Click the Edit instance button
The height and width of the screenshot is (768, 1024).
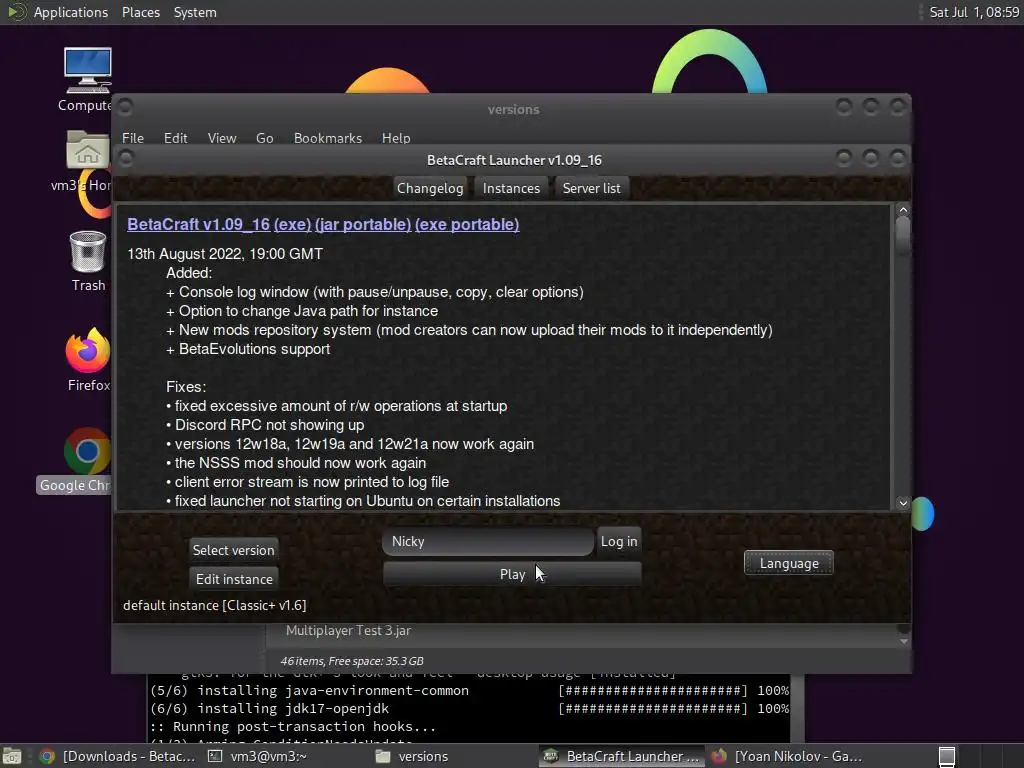[x=234, y=579]
